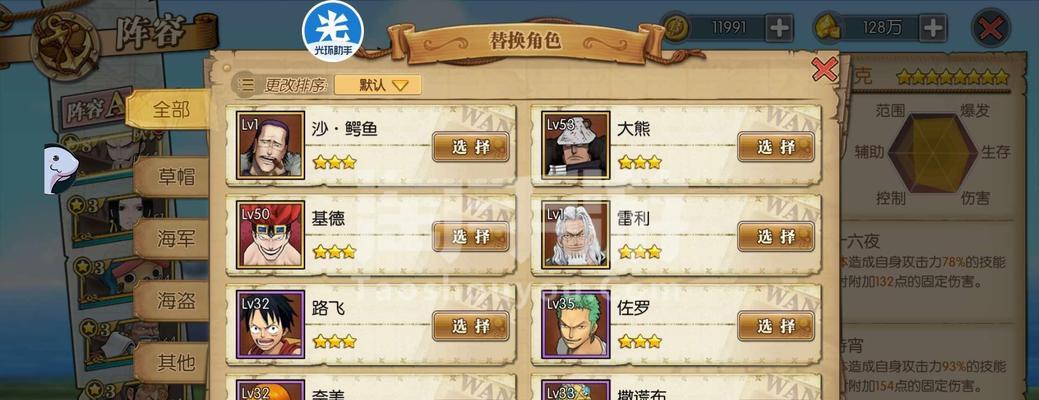Click the round red X button at top right
This screenshot has width=1039, height=400.
[x=991, y=28]
